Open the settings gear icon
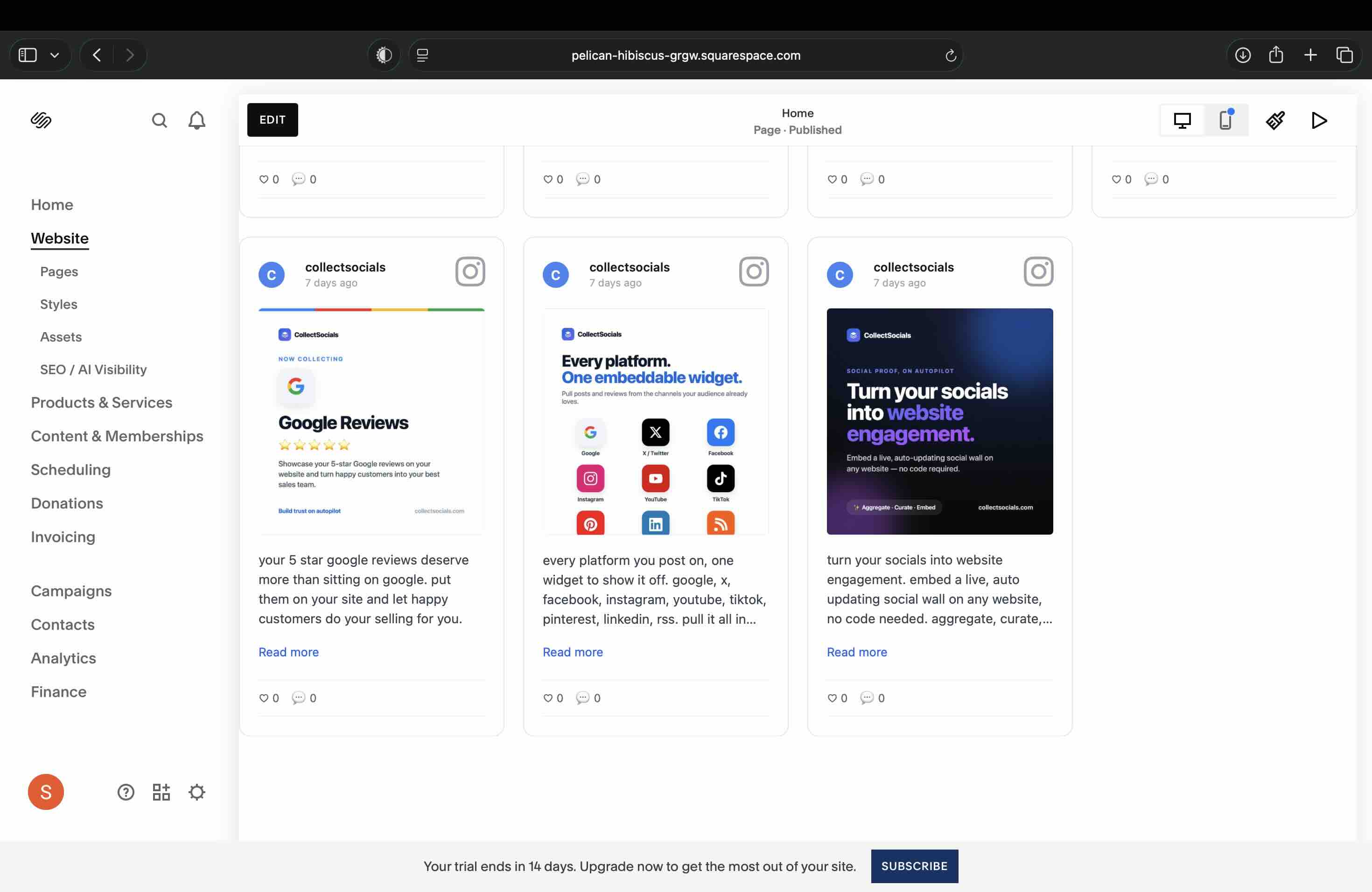Viewport: 1372px width, 892px height. tap(196, 792)
